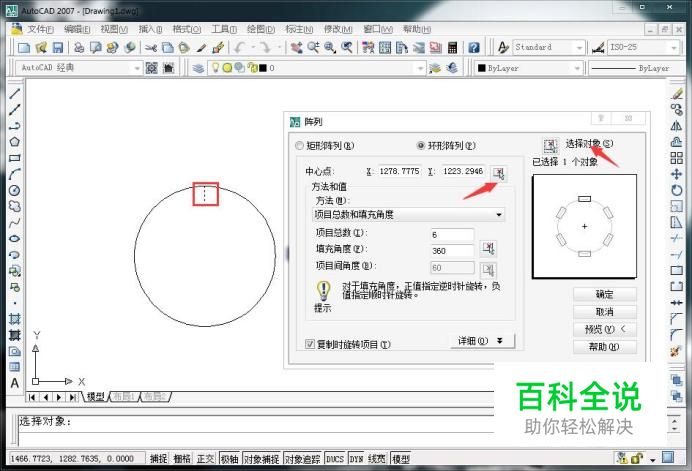Select the Line draw tool
Image resolution: width=692 pixels, height=471 pixels.
pyautogui.click(x=15, y=93)
